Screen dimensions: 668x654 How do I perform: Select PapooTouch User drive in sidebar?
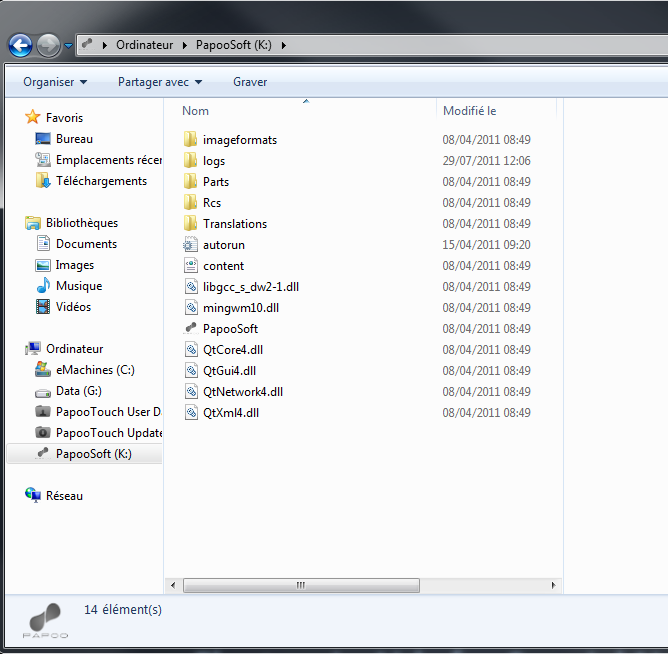click(x=108, y=412)
